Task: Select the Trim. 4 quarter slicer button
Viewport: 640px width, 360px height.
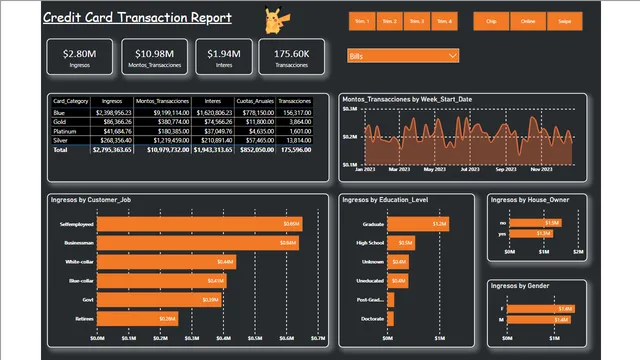Action: point(444,21)
